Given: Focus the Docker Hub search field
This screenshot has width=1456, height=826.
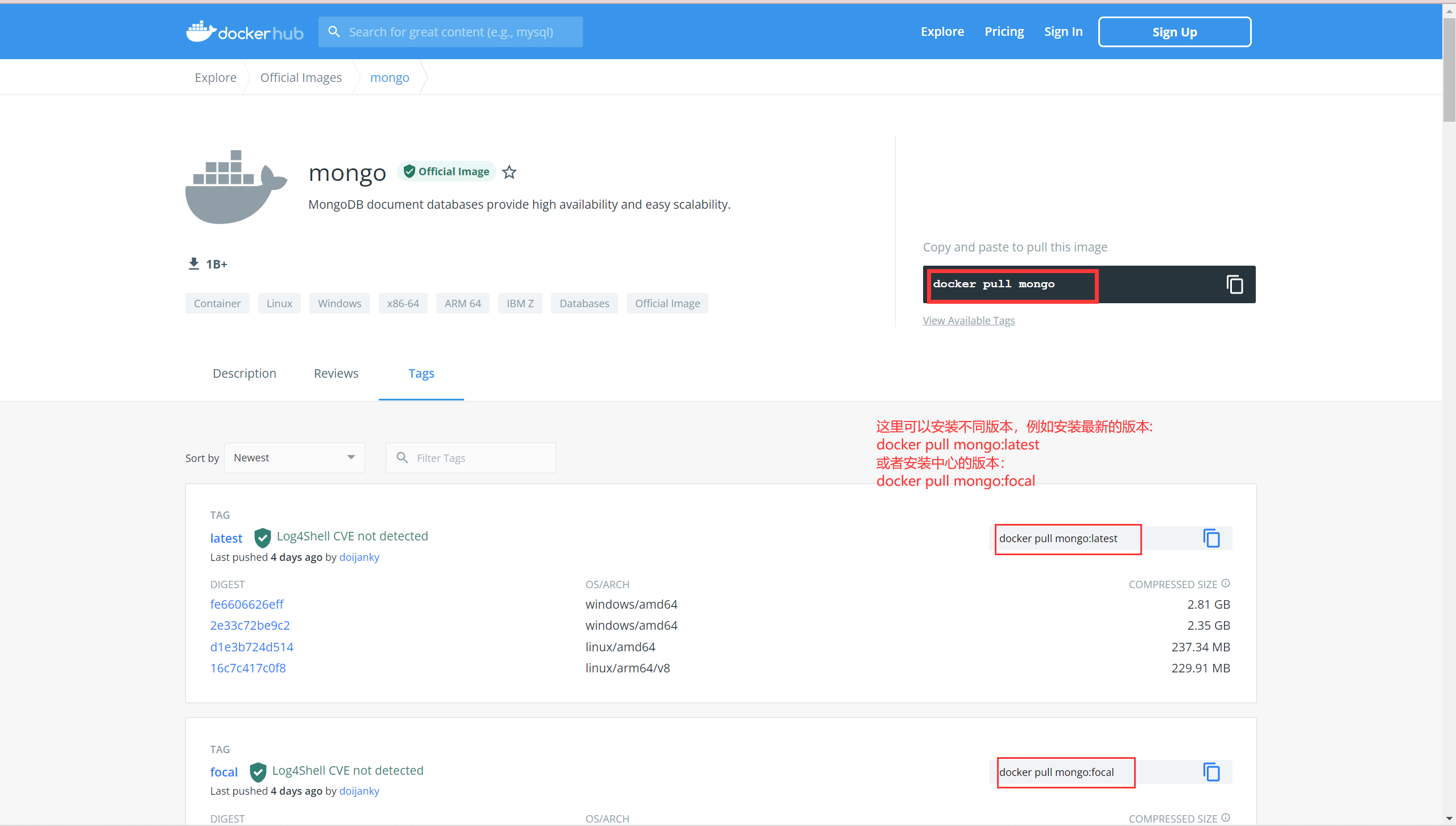Looking at the screenshot, I should coord(450,32).
